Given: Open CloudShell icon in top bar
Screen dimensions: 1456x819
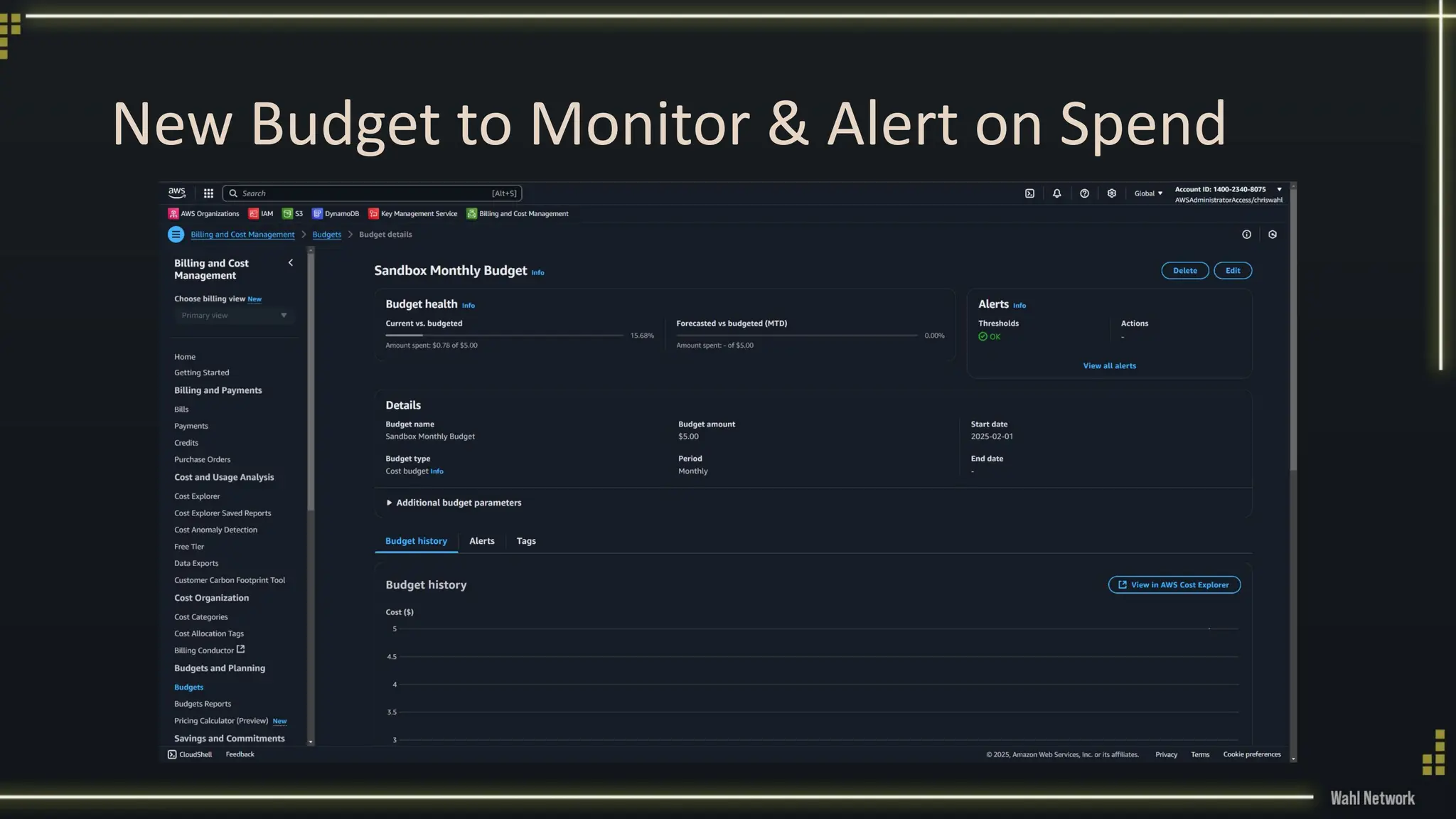Looking at the screenshot, I should tap(1029, 193).
